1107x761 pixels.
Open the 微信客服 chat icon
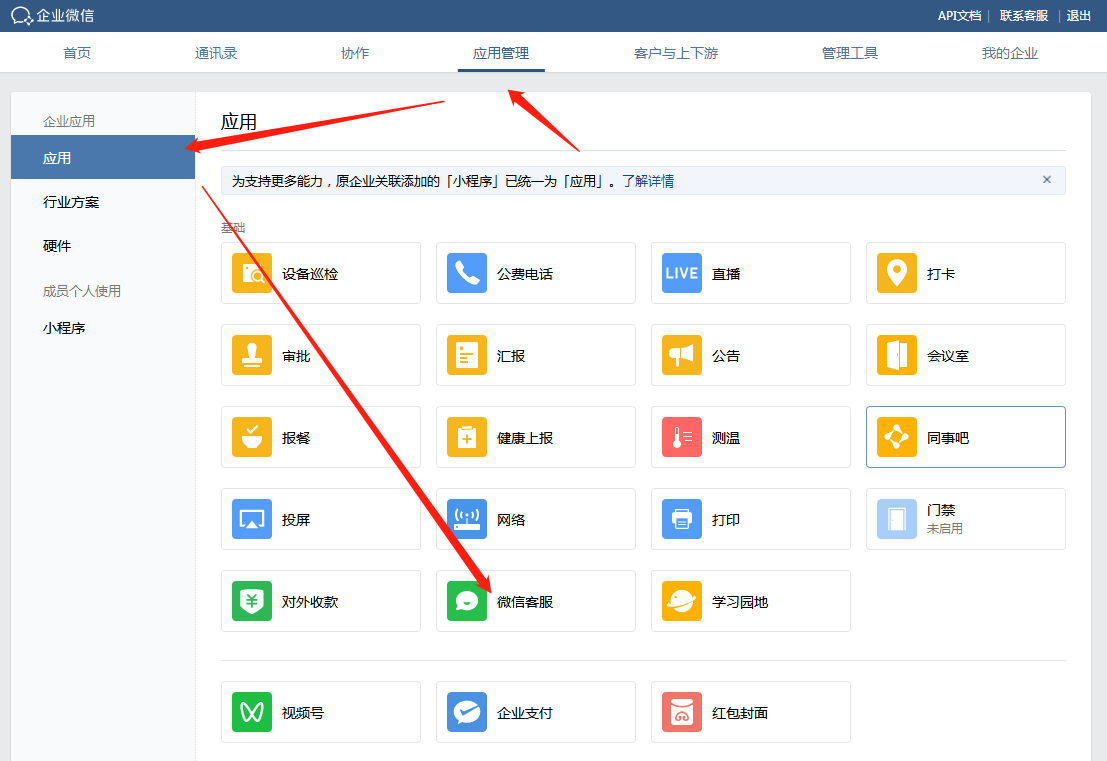[467, 601]
